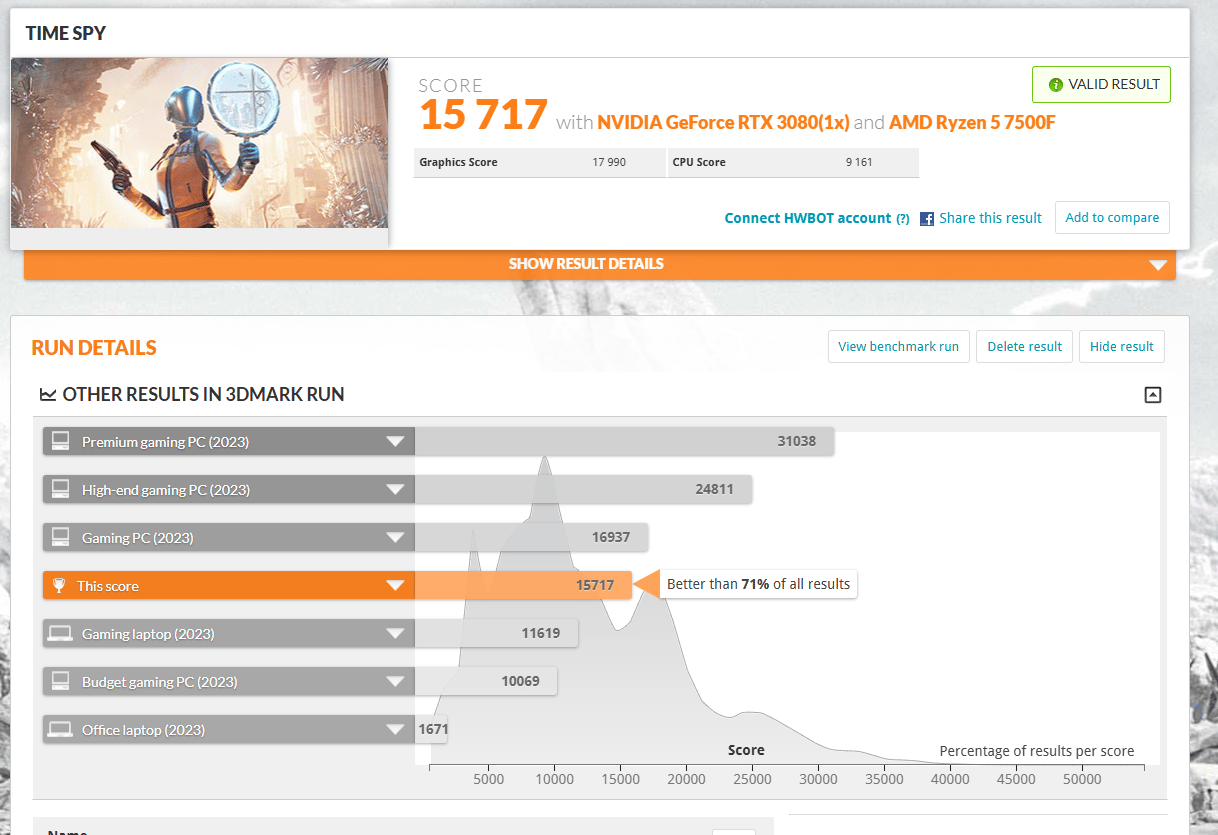
Task: Expand the Budget gaming PC (2023) dropdown arrow
Action: pyautogui.click(x=396, y=682)
